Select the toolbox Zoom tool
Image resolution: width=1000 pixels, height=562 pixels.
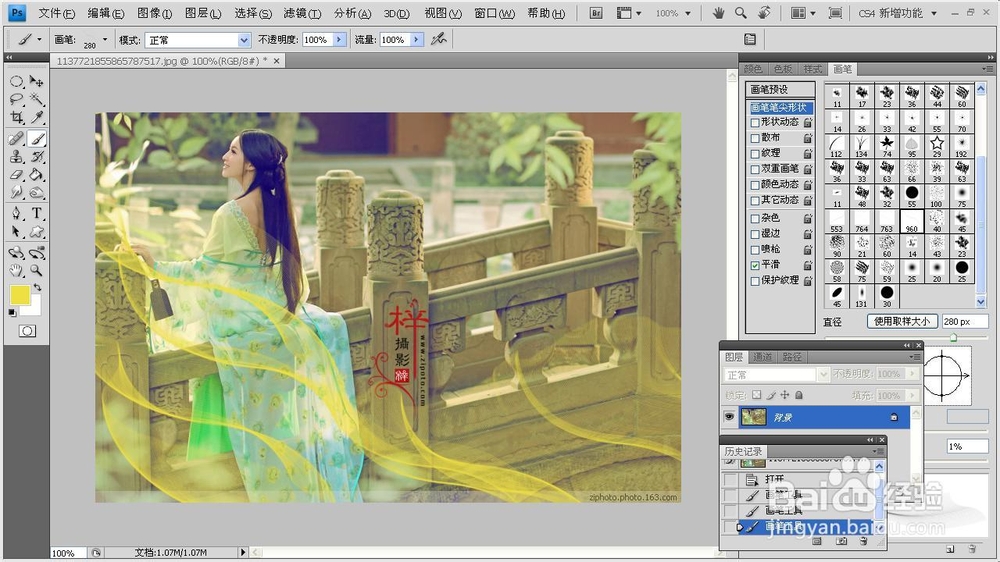tap(37, 270)
